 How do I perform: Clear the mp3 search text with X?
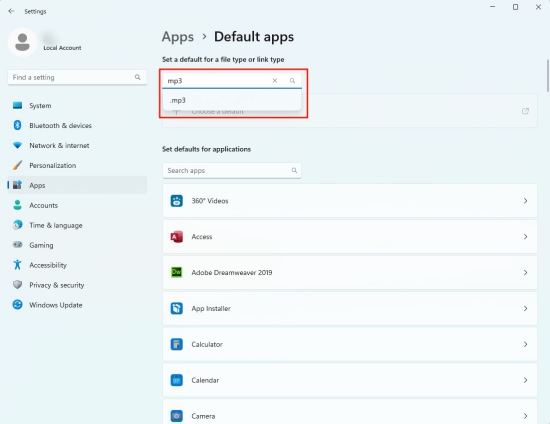(x=275, y=81)
